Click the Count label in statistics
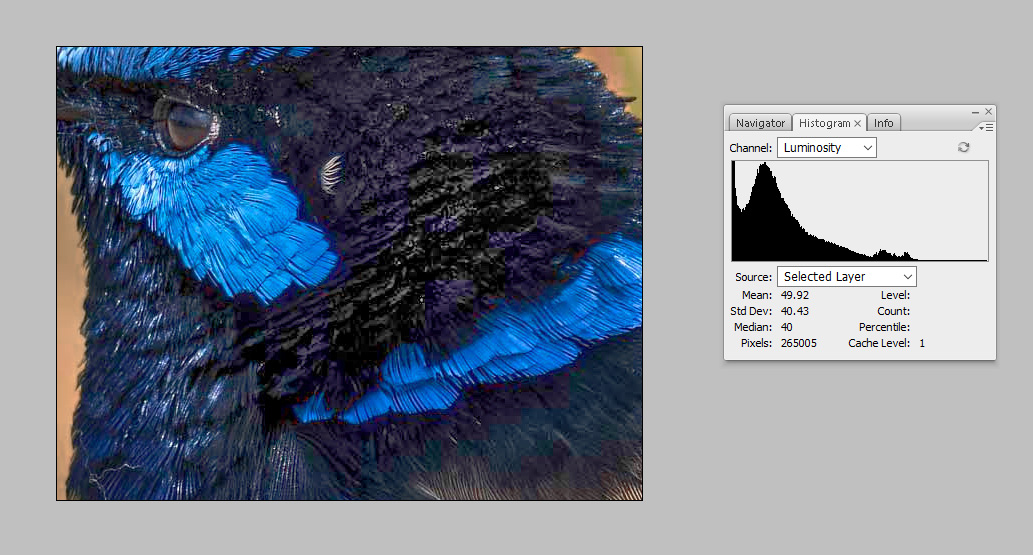Screen dimensions: 1033x555 point(894,311)
